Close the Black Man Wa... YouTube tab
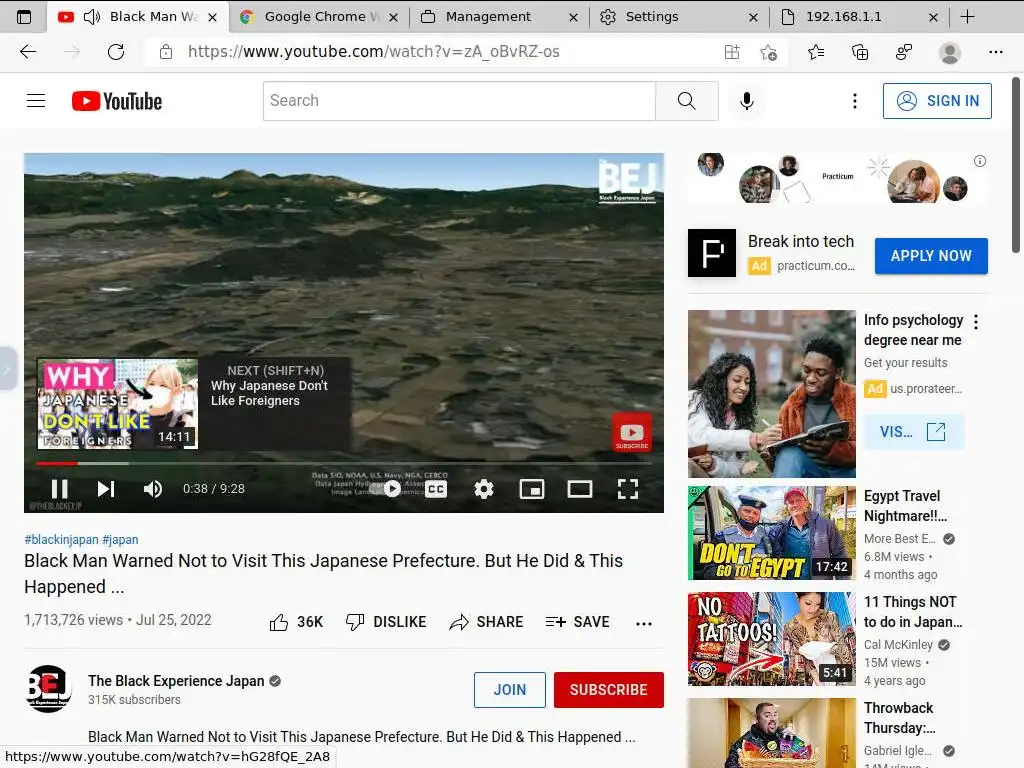Viewport: 1024px width, 768px height. click(x=212, y=18)
